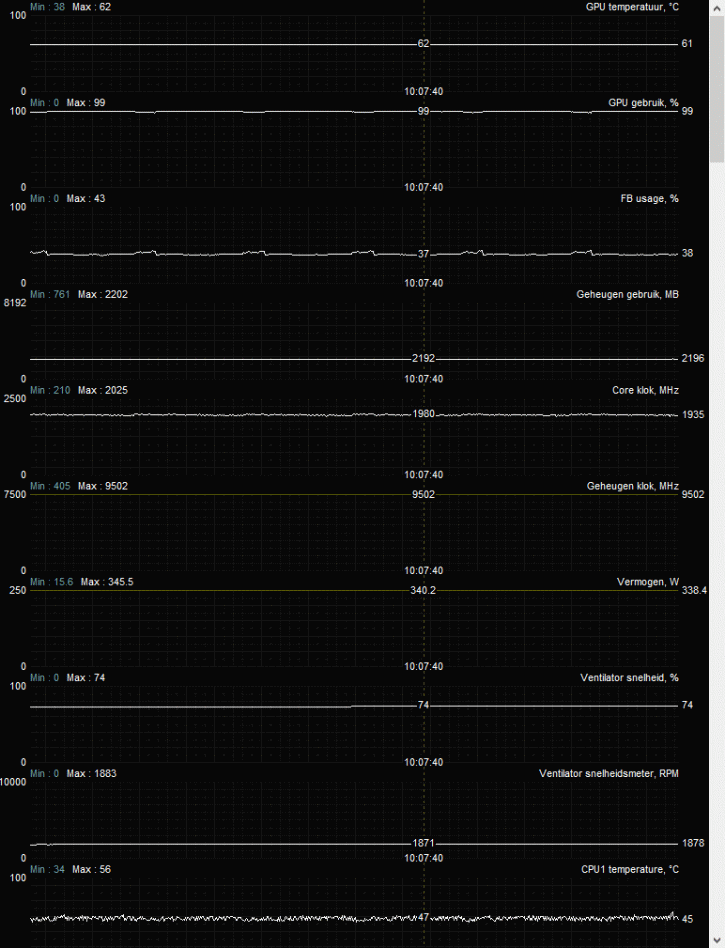Select the Ventilator snelheidsmeter, RPM title
This screenshot has width=725, height=948.
(x=608, y=774)
